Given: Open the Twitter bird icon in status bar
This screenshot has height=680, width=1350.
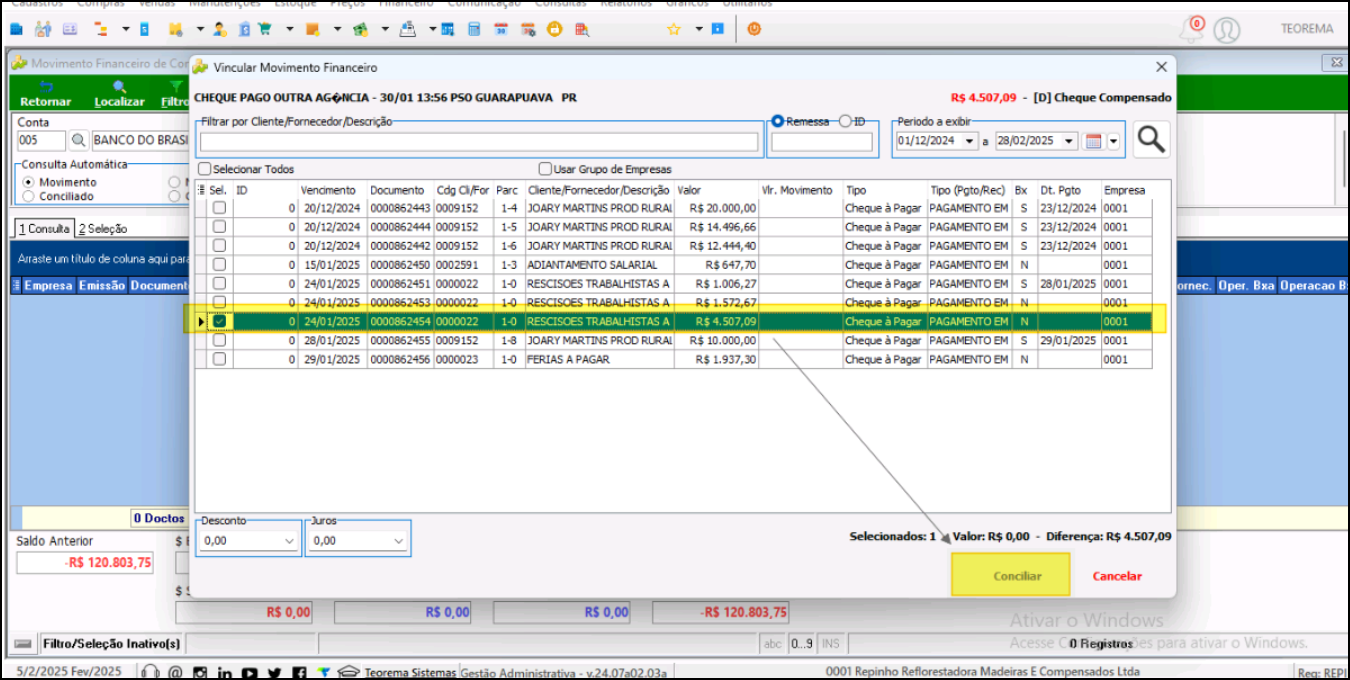Looking at the screenshot, I should click(x=274, y=672).
